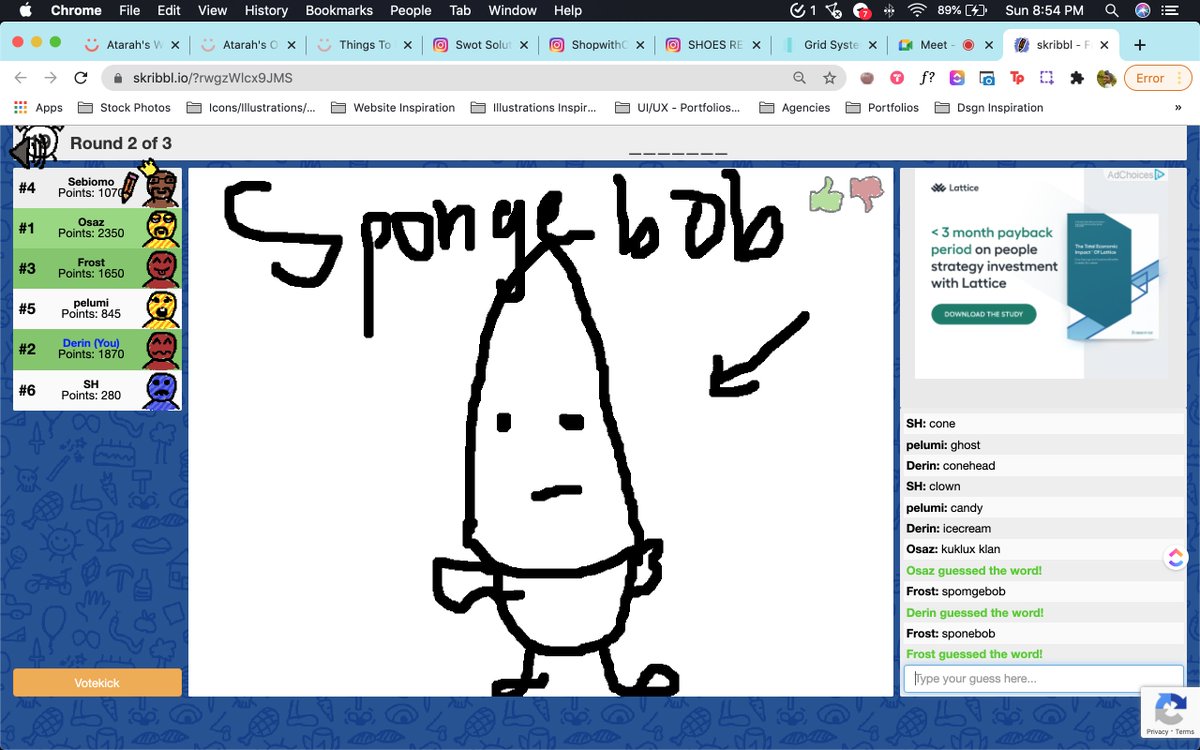Screen dimensions: 1200x750
Task: Open AdChoices info icon
Action: coord(1159,174)
